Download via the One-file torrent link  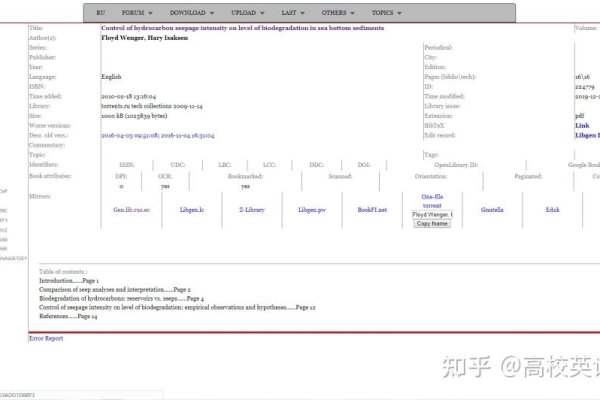pos(432,201)
